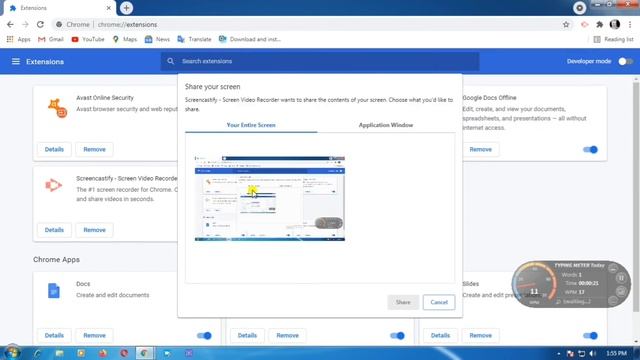Remove the Docs app

point(94,336)
